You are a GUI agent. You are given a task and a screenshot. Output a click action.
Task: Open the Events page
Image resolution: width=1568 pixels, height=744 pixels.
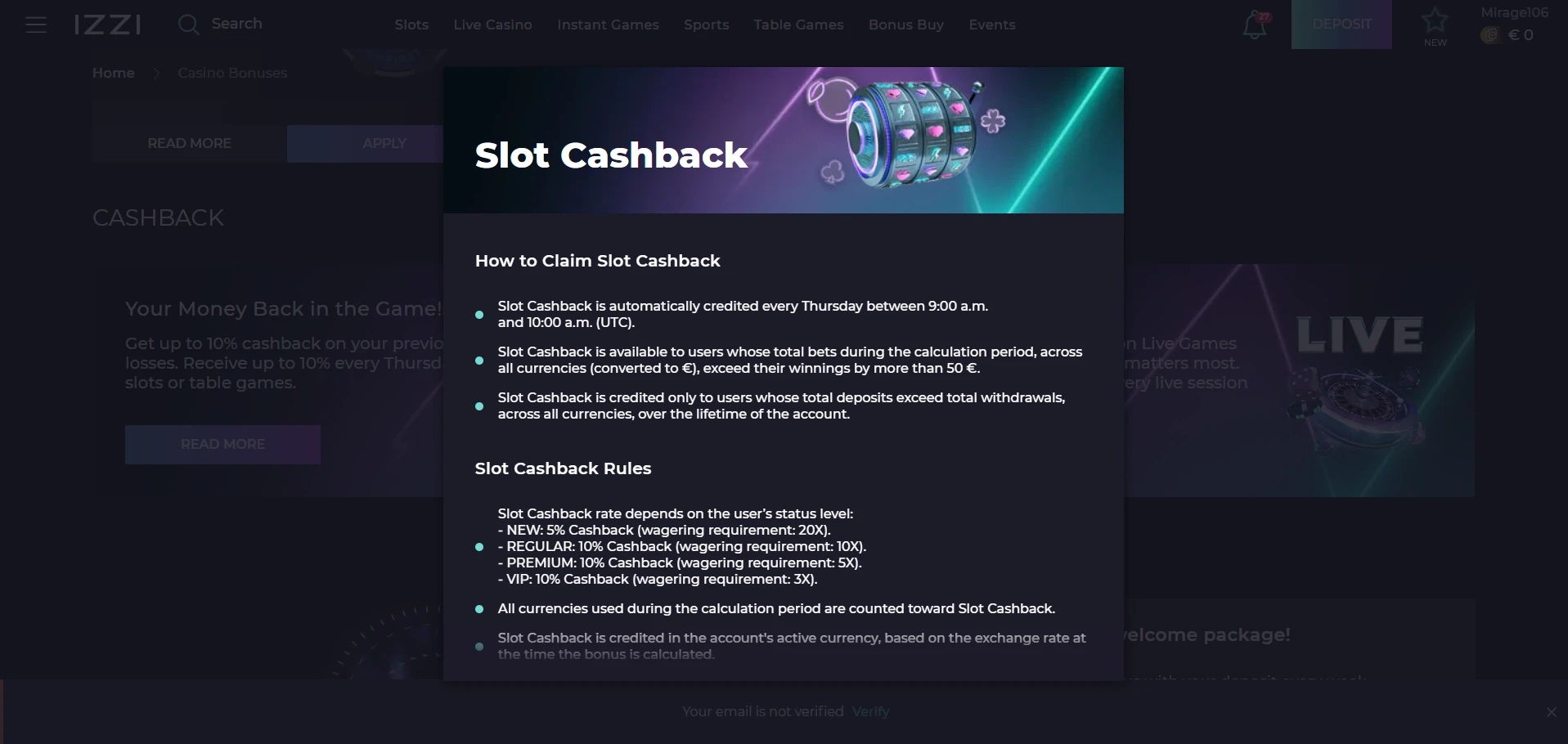point(991,25)
